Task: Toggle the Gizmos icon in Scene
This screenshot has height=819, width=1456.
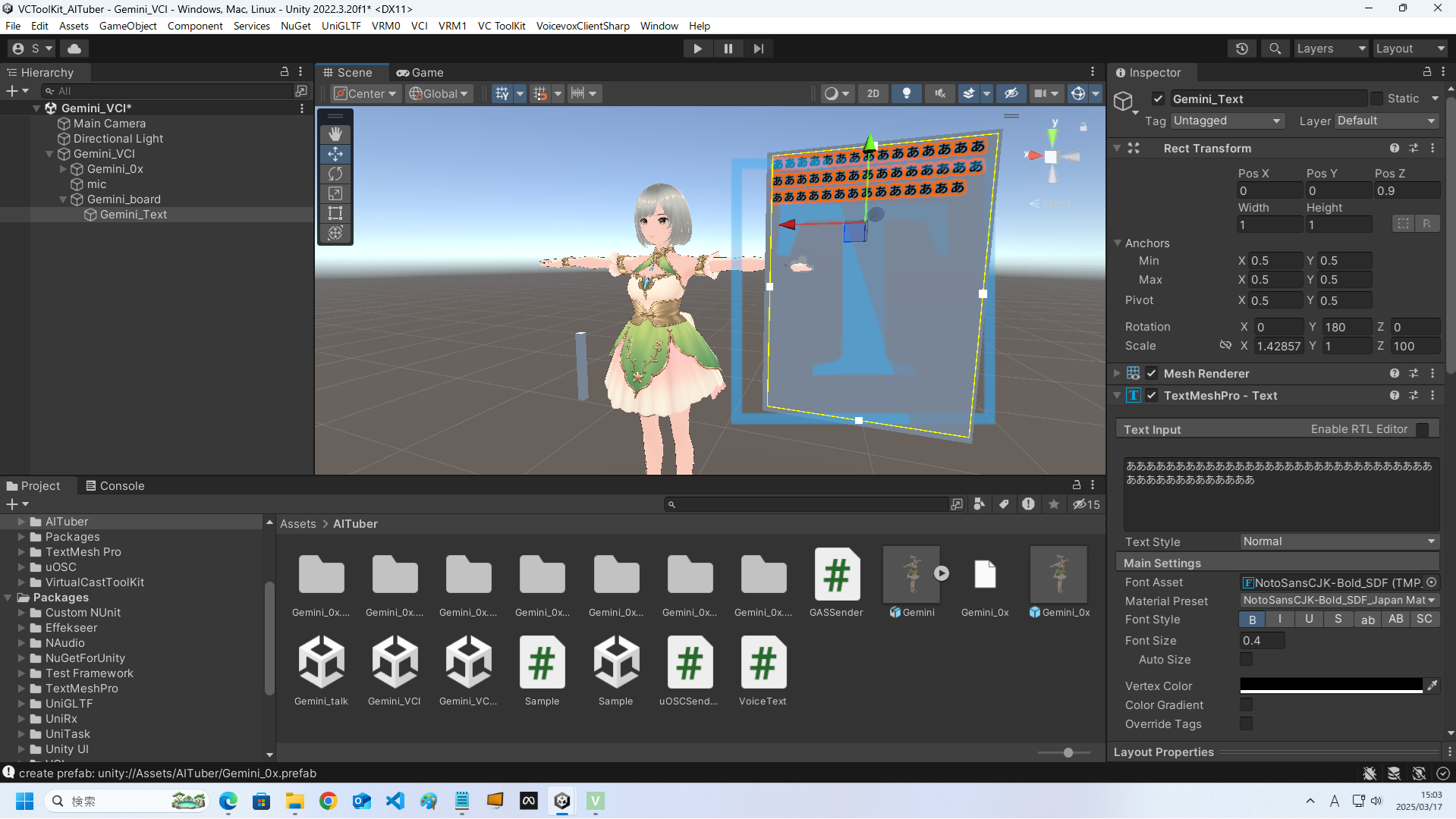Action: tap(1077, 93)
